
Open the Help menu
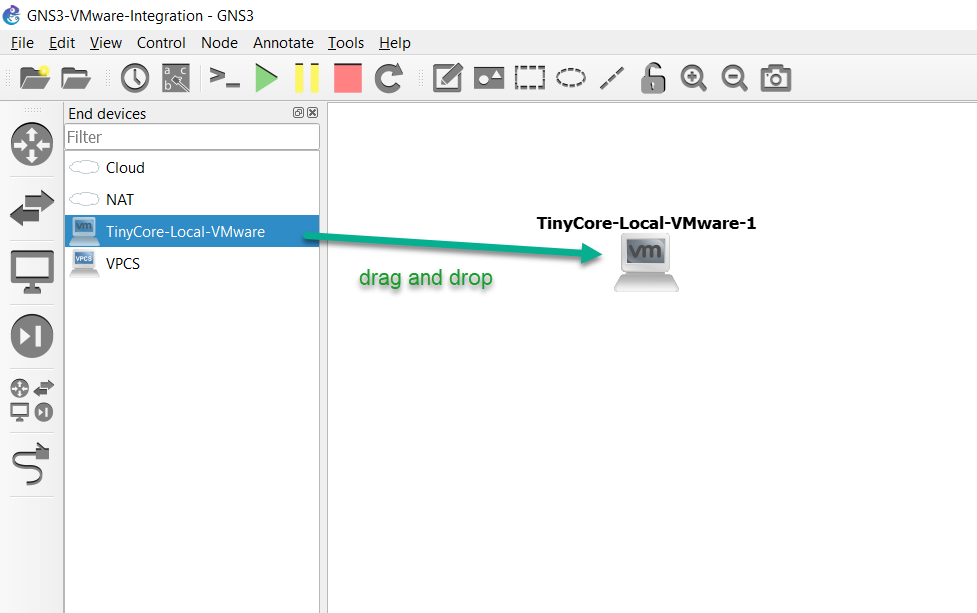[x=394, y=43]
